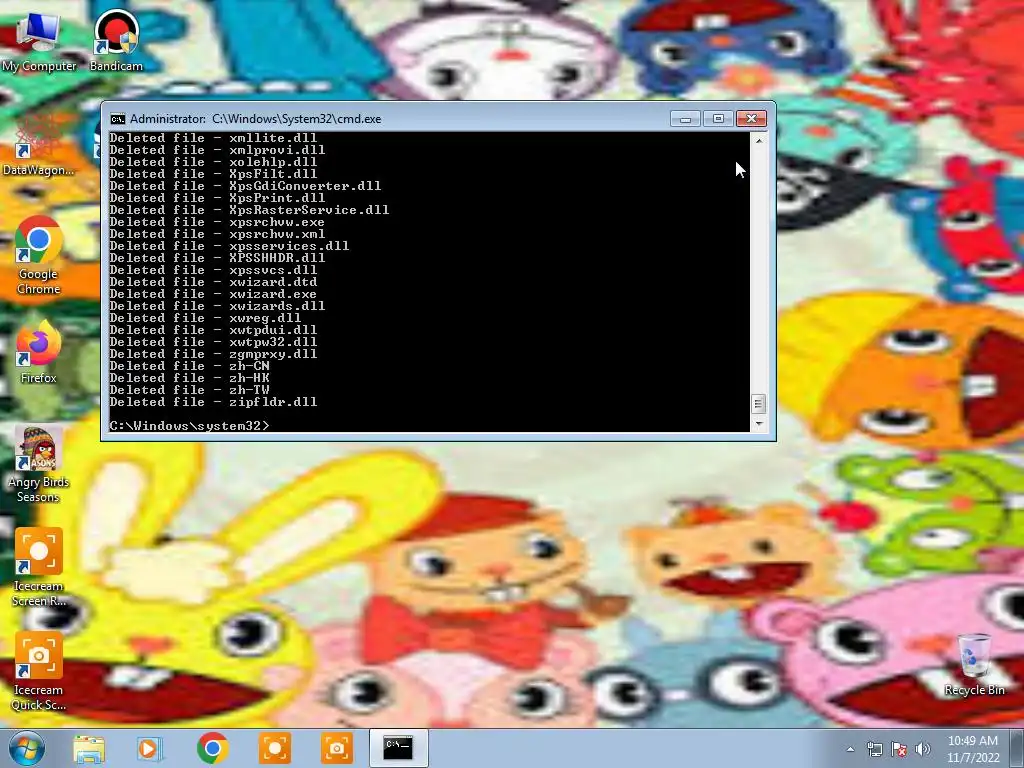1024x768 pixels.
Task: Click the line 'Deleted file - XPSSHHDR.dll'
Action: point(217,258)
